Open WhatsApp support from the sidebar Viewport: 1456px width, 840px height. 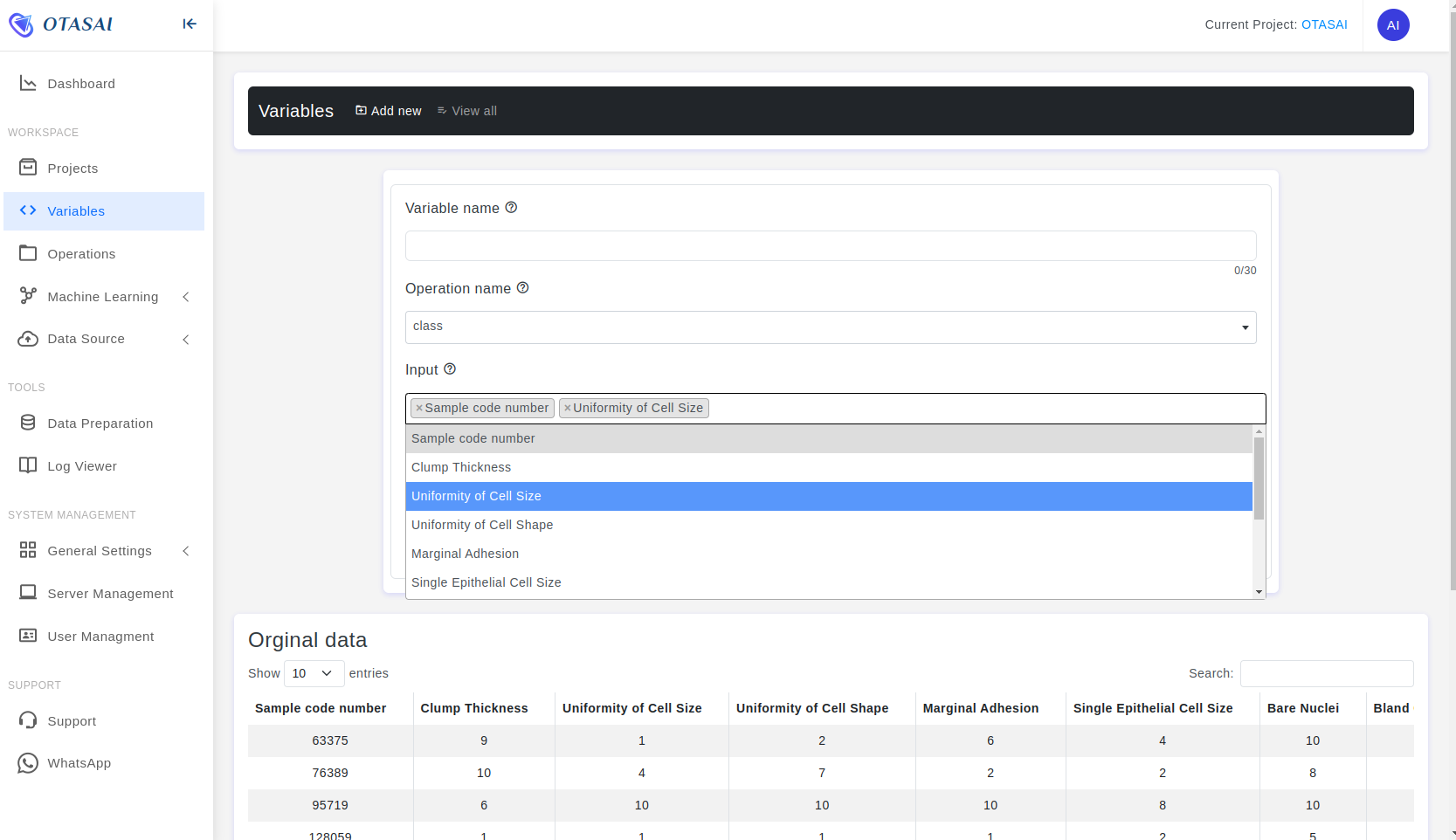pyautogui.click(x=79, y=763)
